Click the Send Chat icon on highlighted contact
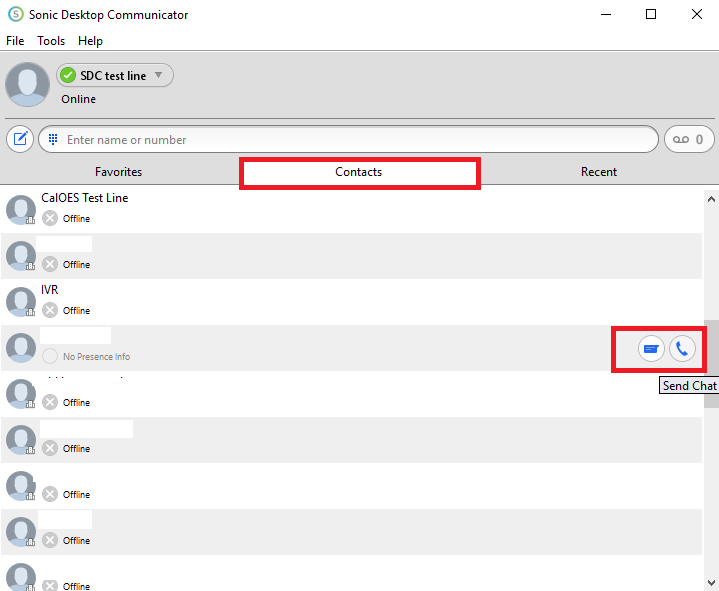 [651, 349]
